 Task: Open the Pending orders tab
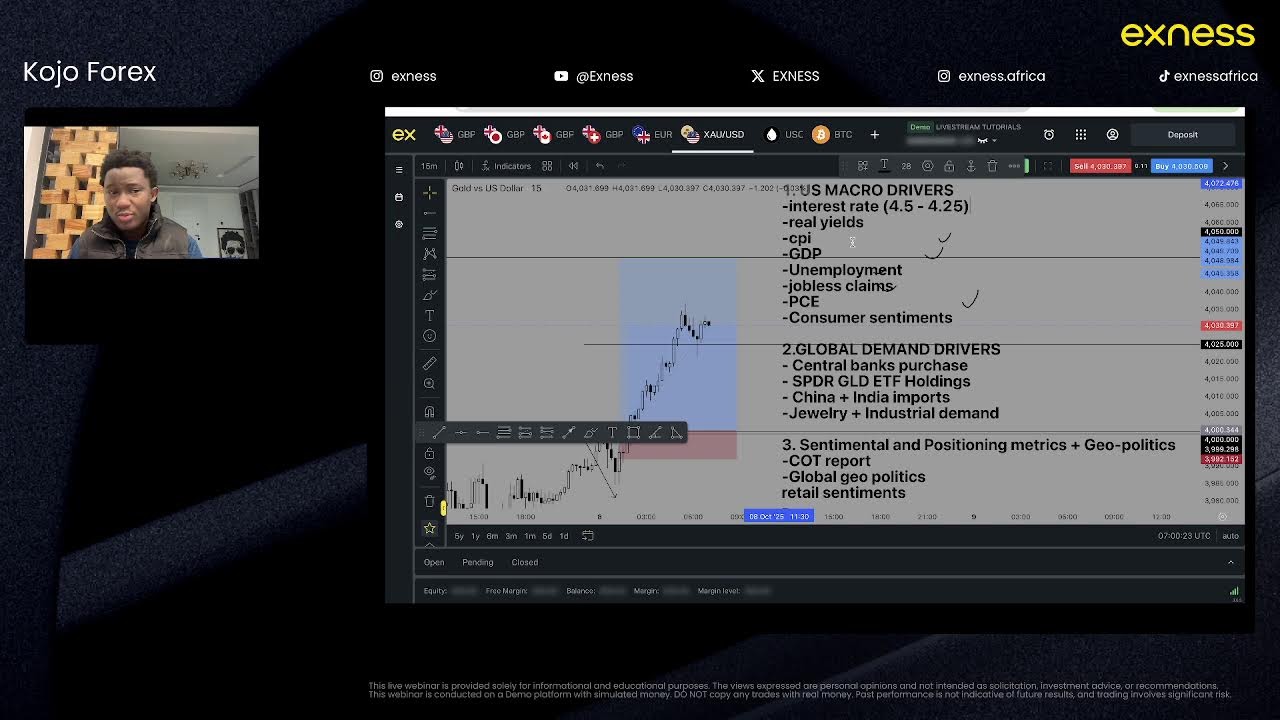[477, 562]
